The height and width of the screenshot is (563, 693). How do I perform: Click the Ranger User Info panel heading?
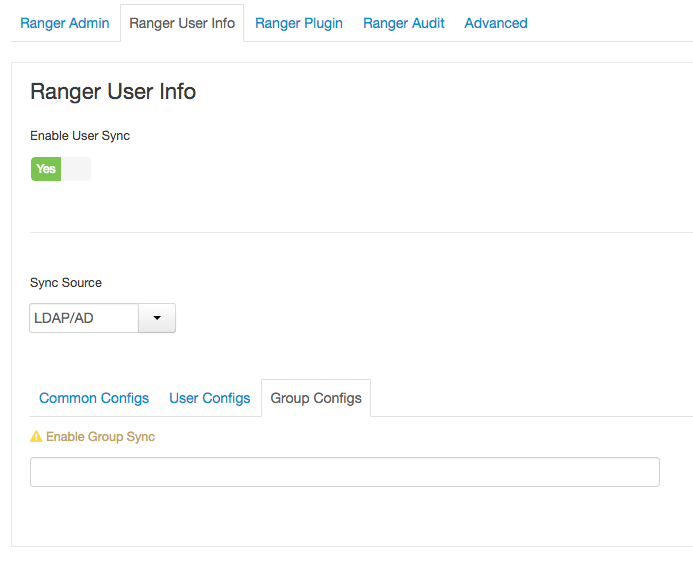[x=113, y=92]
